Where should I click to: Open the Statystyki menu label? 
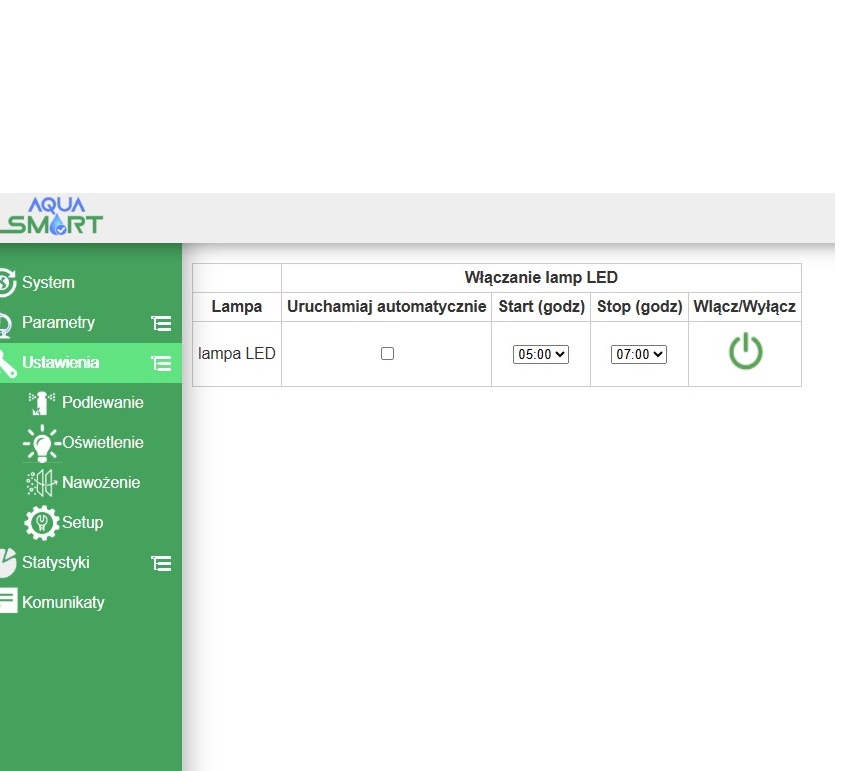[x=56, y=562]
